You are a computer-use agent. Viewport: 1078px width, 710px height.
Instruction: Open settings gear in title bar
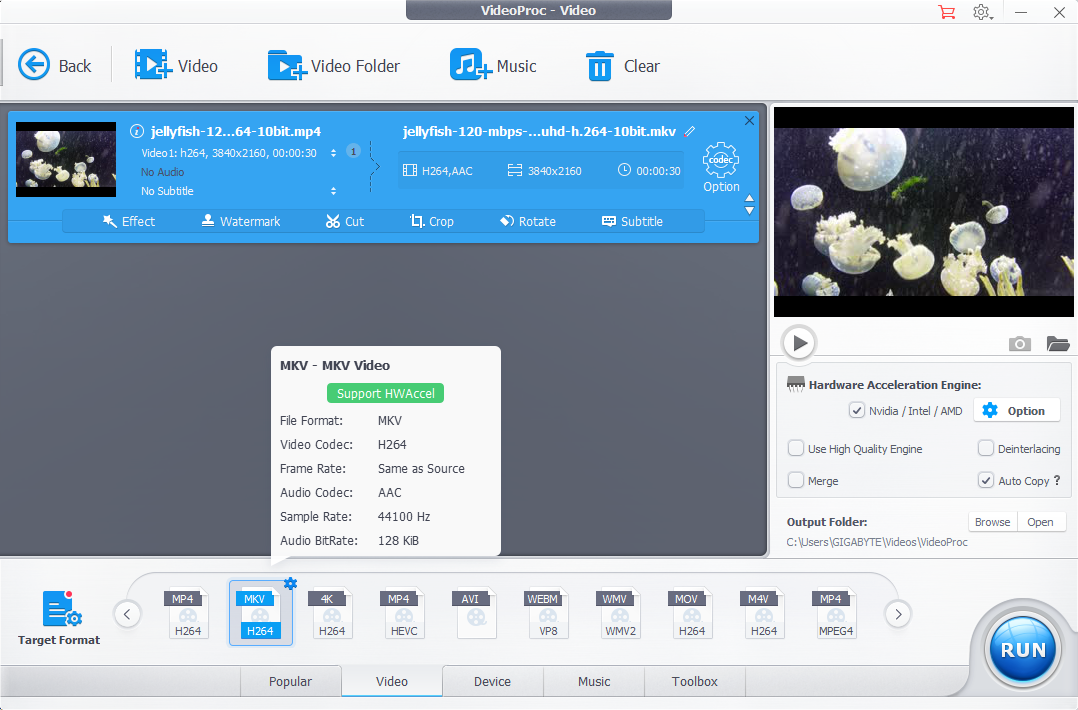[x=982, y=12]
